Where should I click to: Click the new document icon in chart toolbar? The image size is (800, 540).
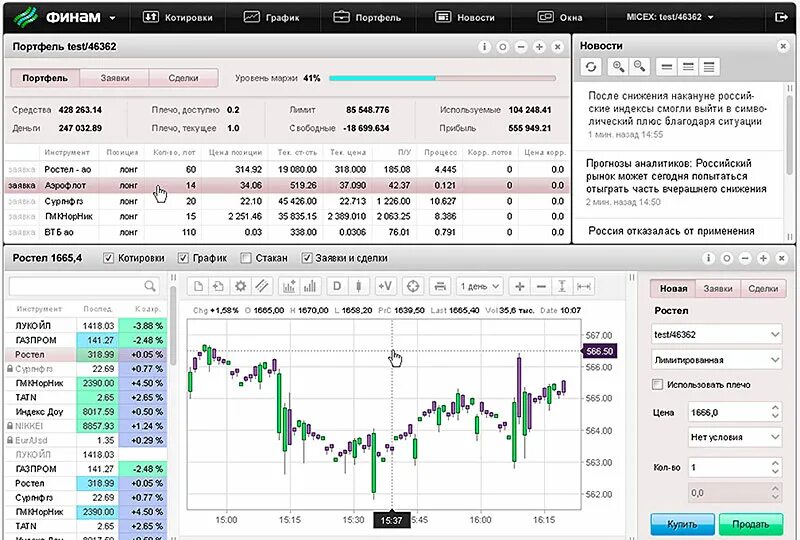[198, 286]
